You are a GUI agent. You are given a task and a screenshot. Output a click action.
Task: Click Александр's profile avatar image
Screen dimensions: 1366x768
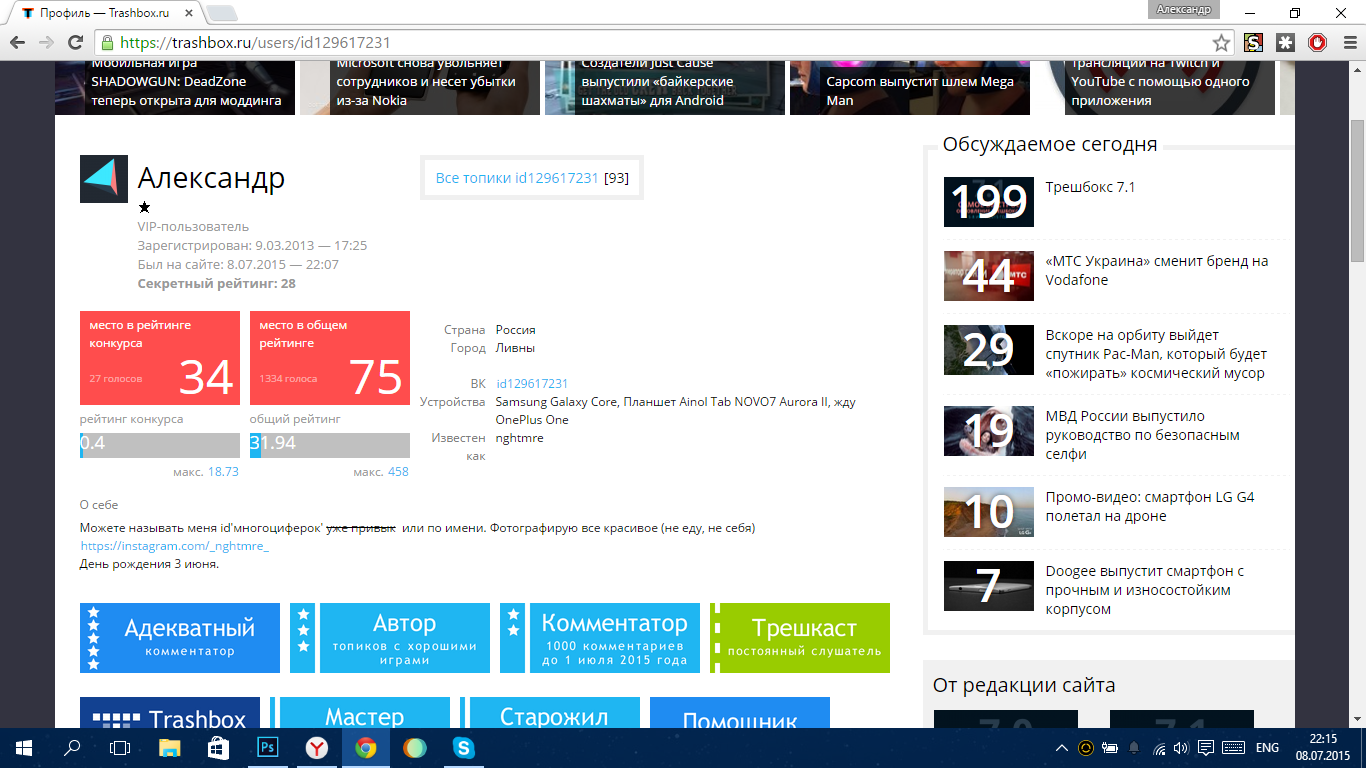(104, 179)
